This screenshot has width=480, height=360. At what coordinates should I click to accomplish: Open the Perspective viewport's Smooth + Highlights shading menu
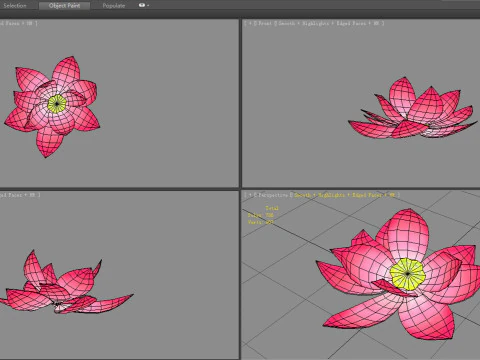(x=345, y=195)
